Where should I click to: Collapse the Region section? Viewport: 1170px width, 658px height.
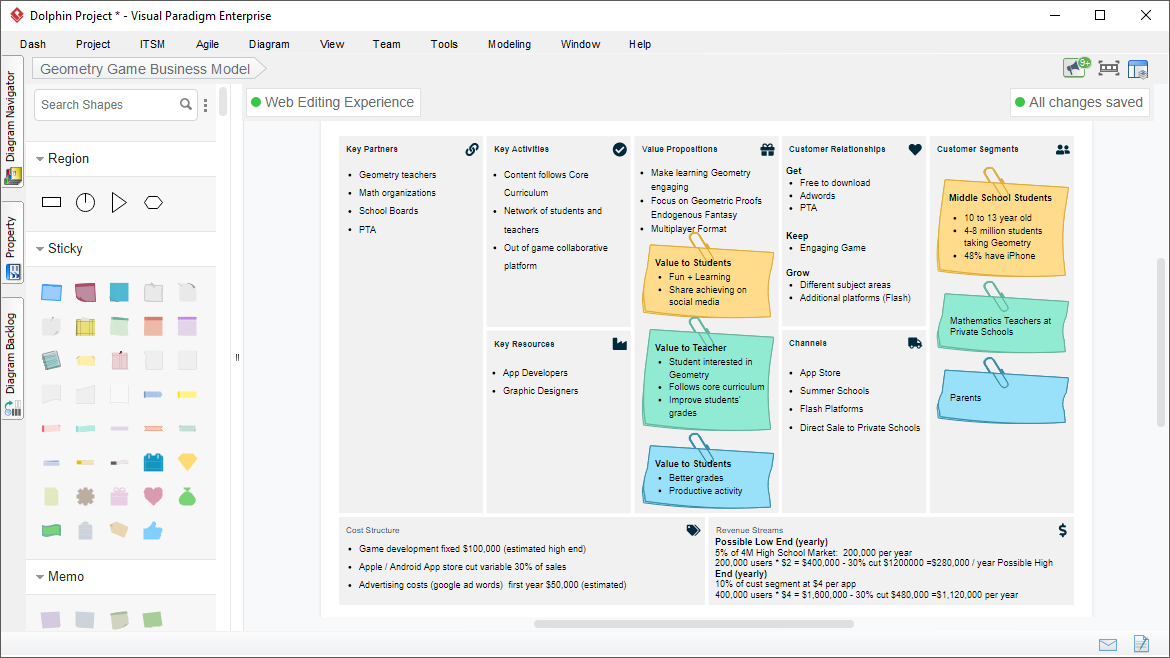click(x=47, y=158)
